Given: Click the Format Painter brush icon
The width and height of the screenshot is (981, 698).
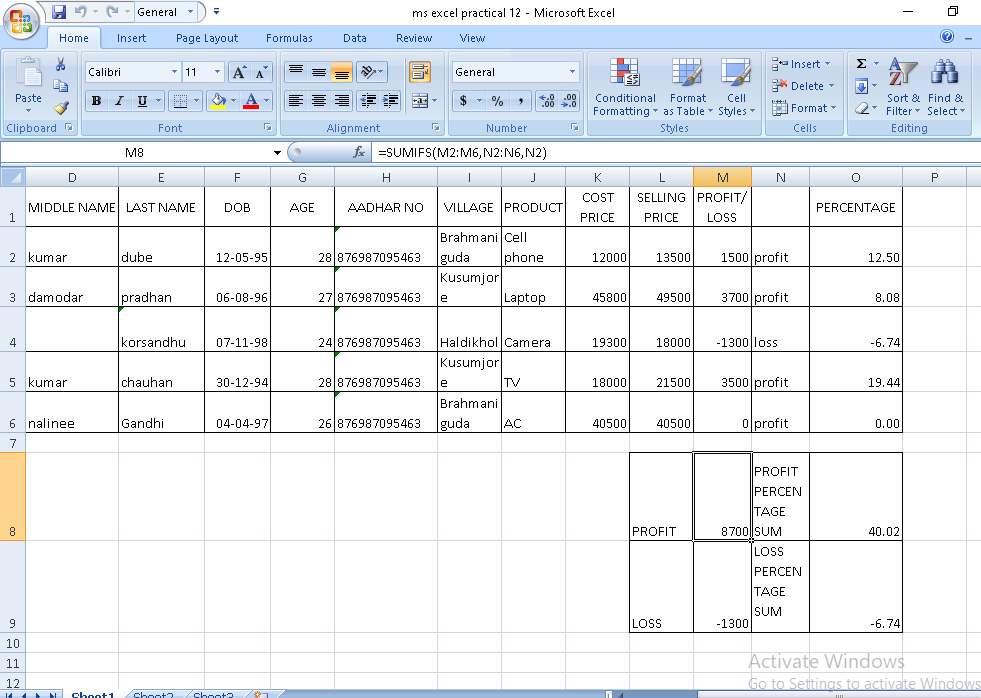Looking at the screenshot, I should (x=61, y=108).
